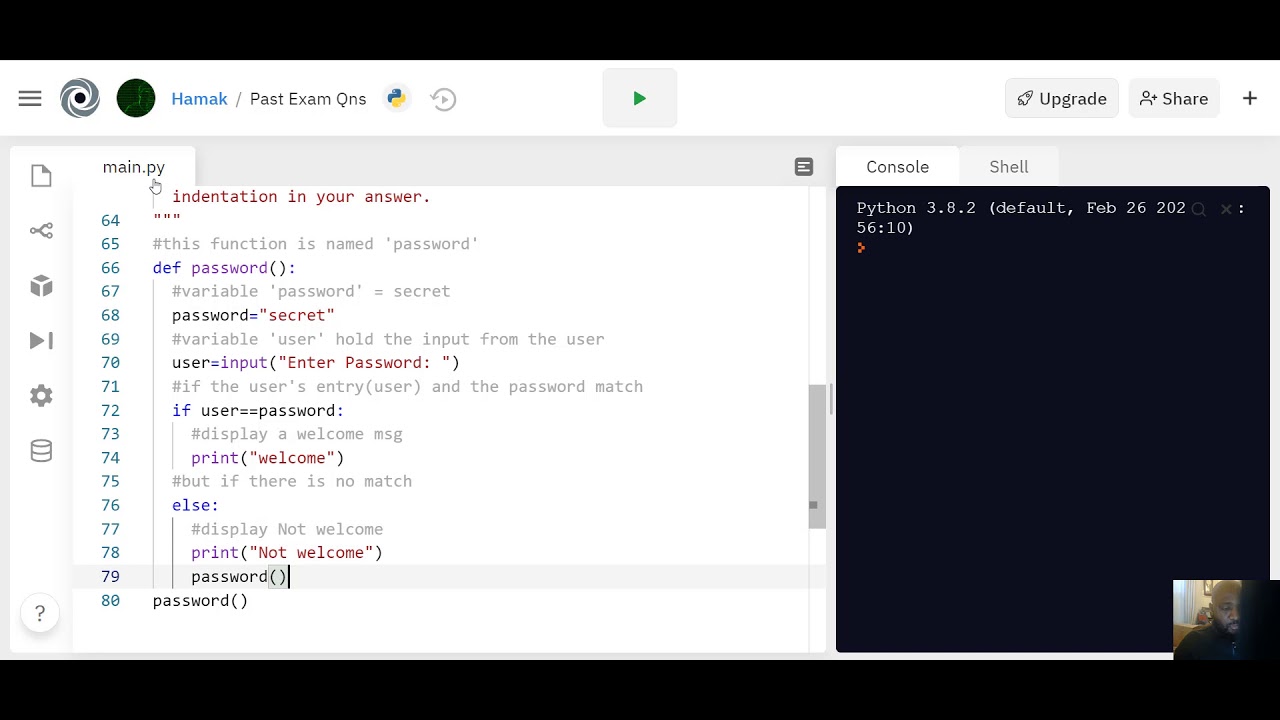Click the editor vertical scrollbar thumb
The image size is (1280, 720).
pyautogui.click(x=817, y=455)
